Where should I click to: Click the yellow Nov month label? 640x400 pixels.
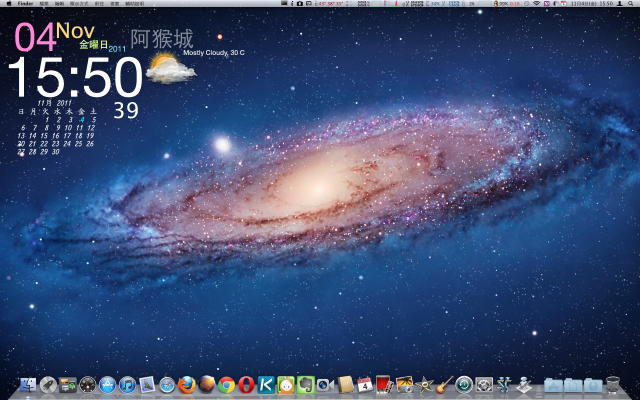[76, 31]
